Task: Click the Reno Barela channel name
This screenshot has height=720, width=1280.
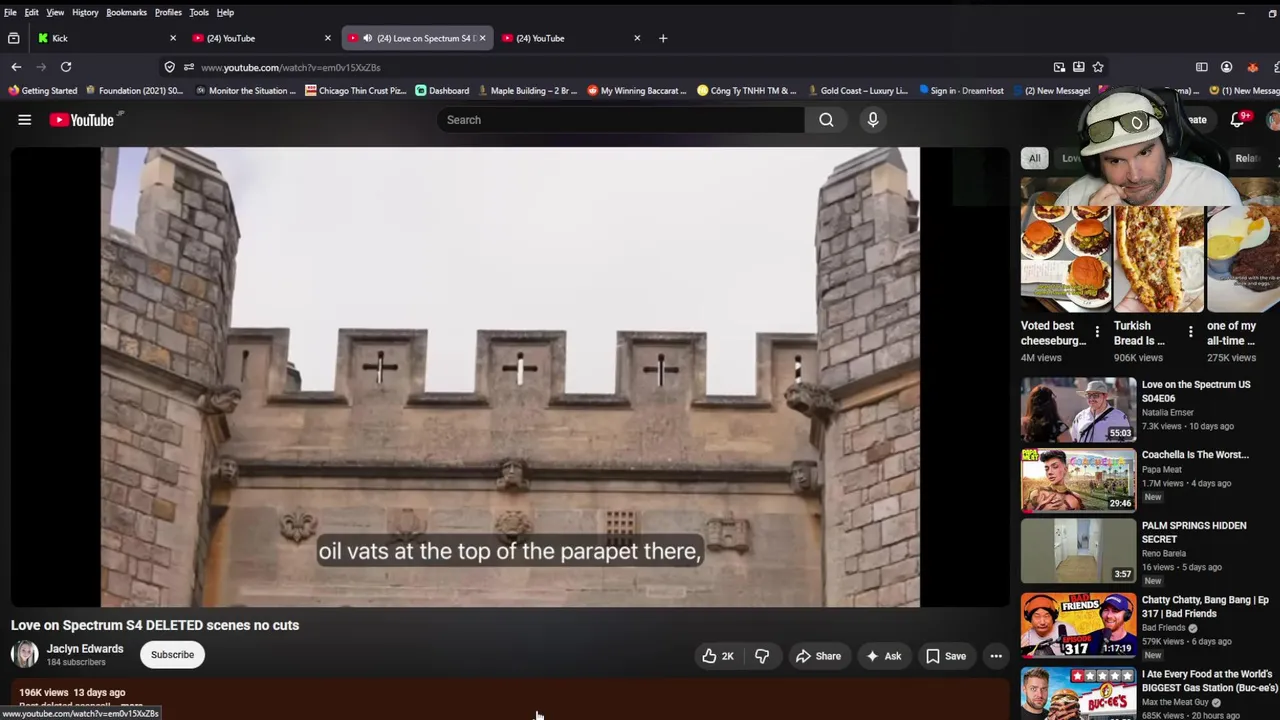Action: pos(1166,553)
